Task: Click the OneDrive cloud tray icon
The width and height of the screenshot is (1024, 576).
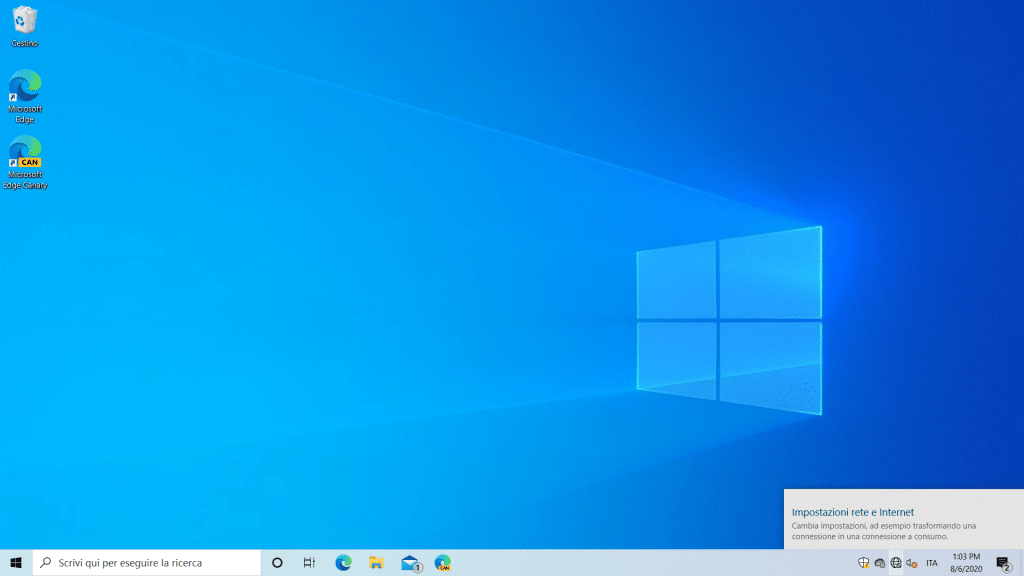Action: (880, 563)
